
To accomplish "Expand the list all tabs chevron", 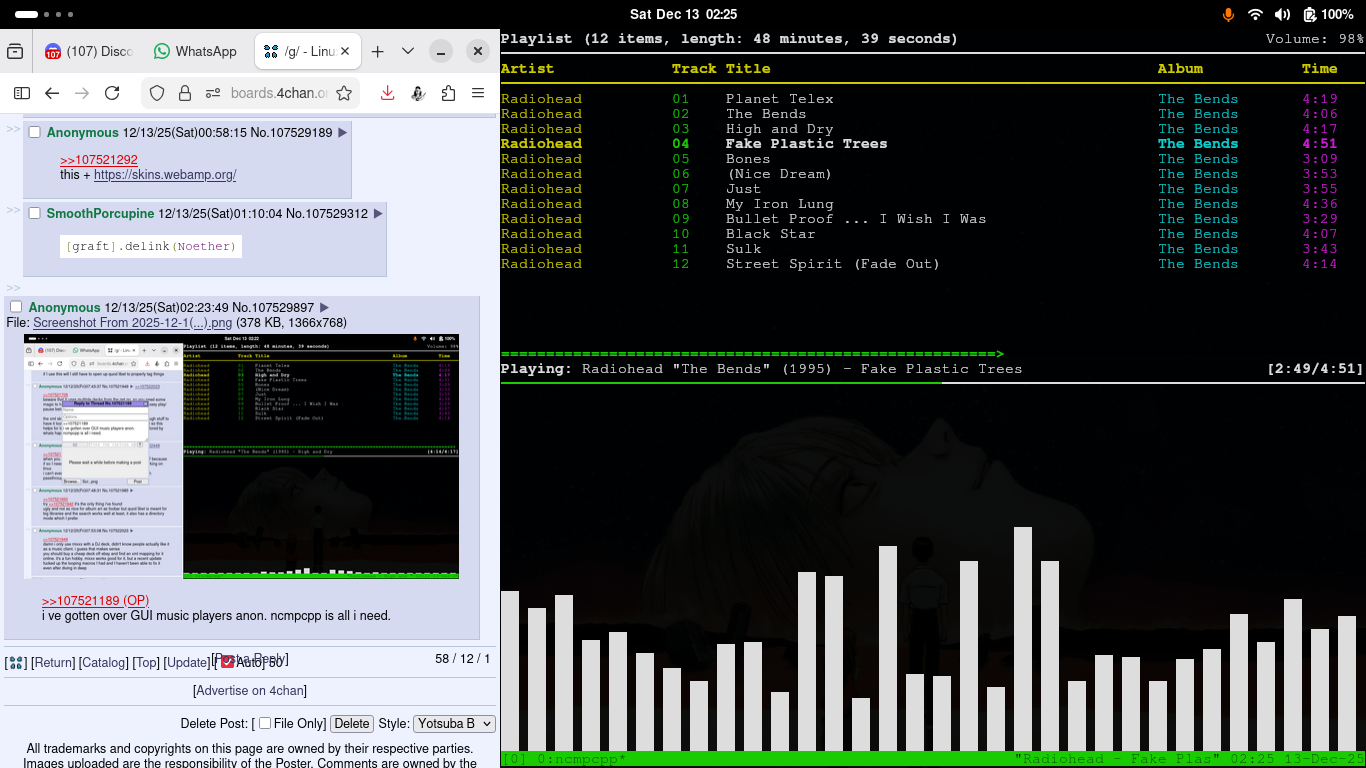I will tap(408, 52).
